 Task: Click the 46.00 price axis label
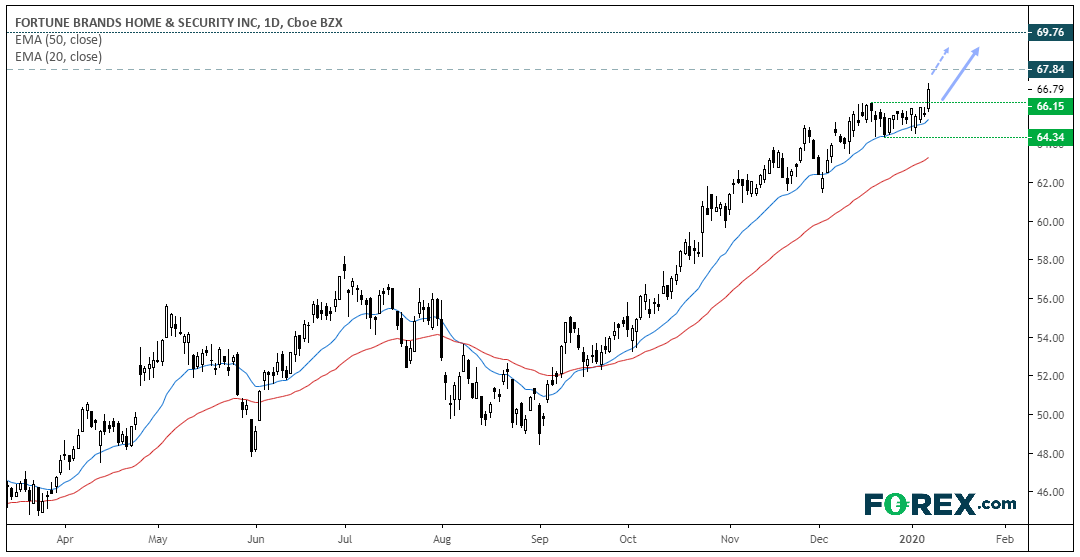pos(1049,492)
